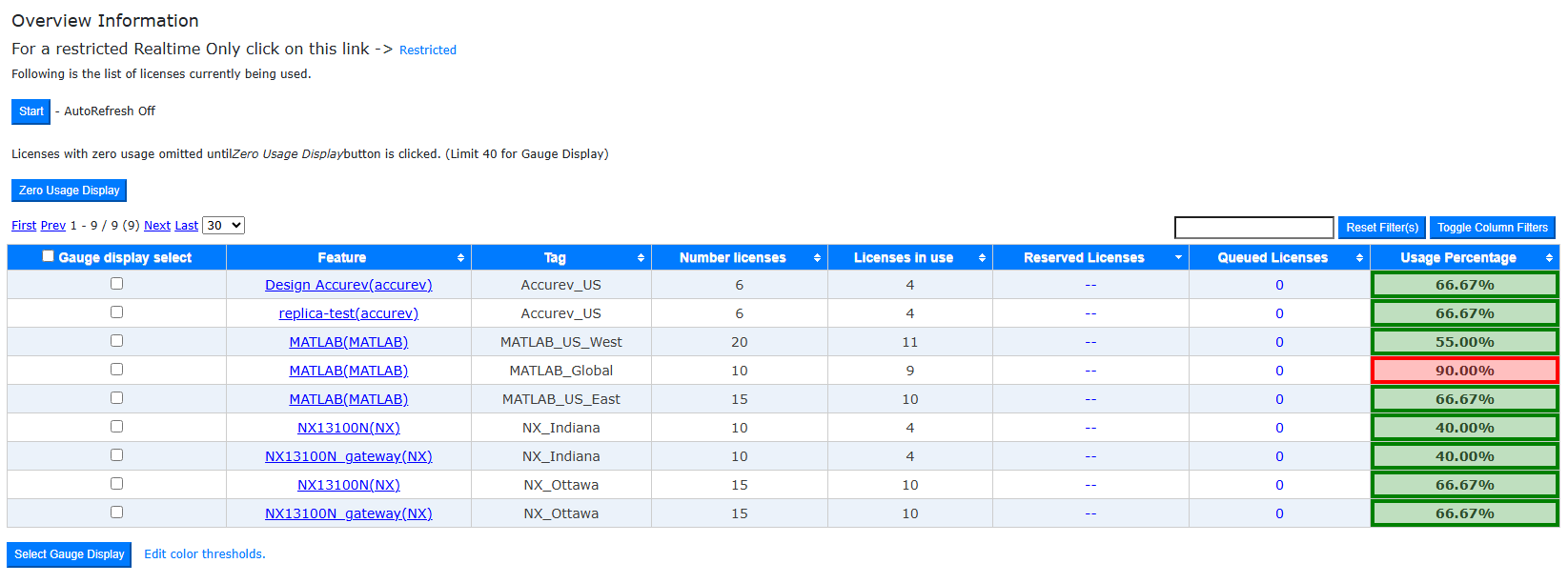Screen dimensions: 1568x583
Task: Click the table filter search field
Action: coord(1253,228)
